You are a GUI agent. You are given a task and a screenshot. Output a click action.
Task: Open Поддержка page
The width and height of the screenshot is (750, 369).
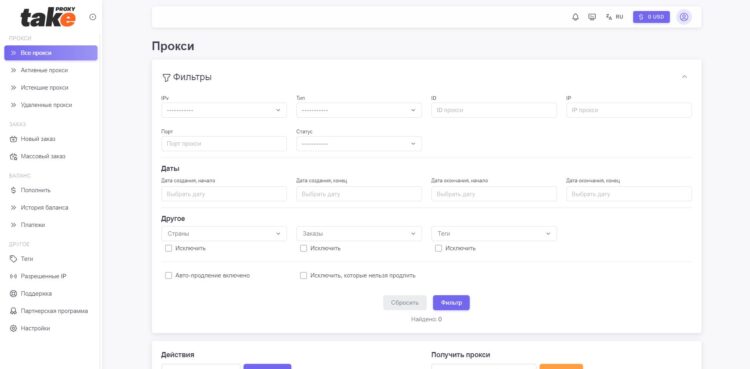pos(51,293)
